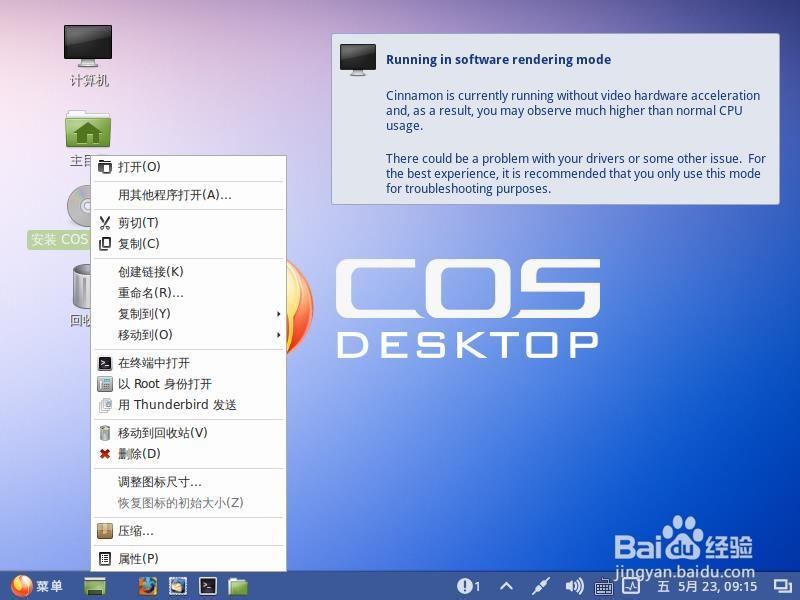The image size is (800, 600).
Task: Open the clock showing 5月 23, 09:15
Action: (x=708, y=586)
